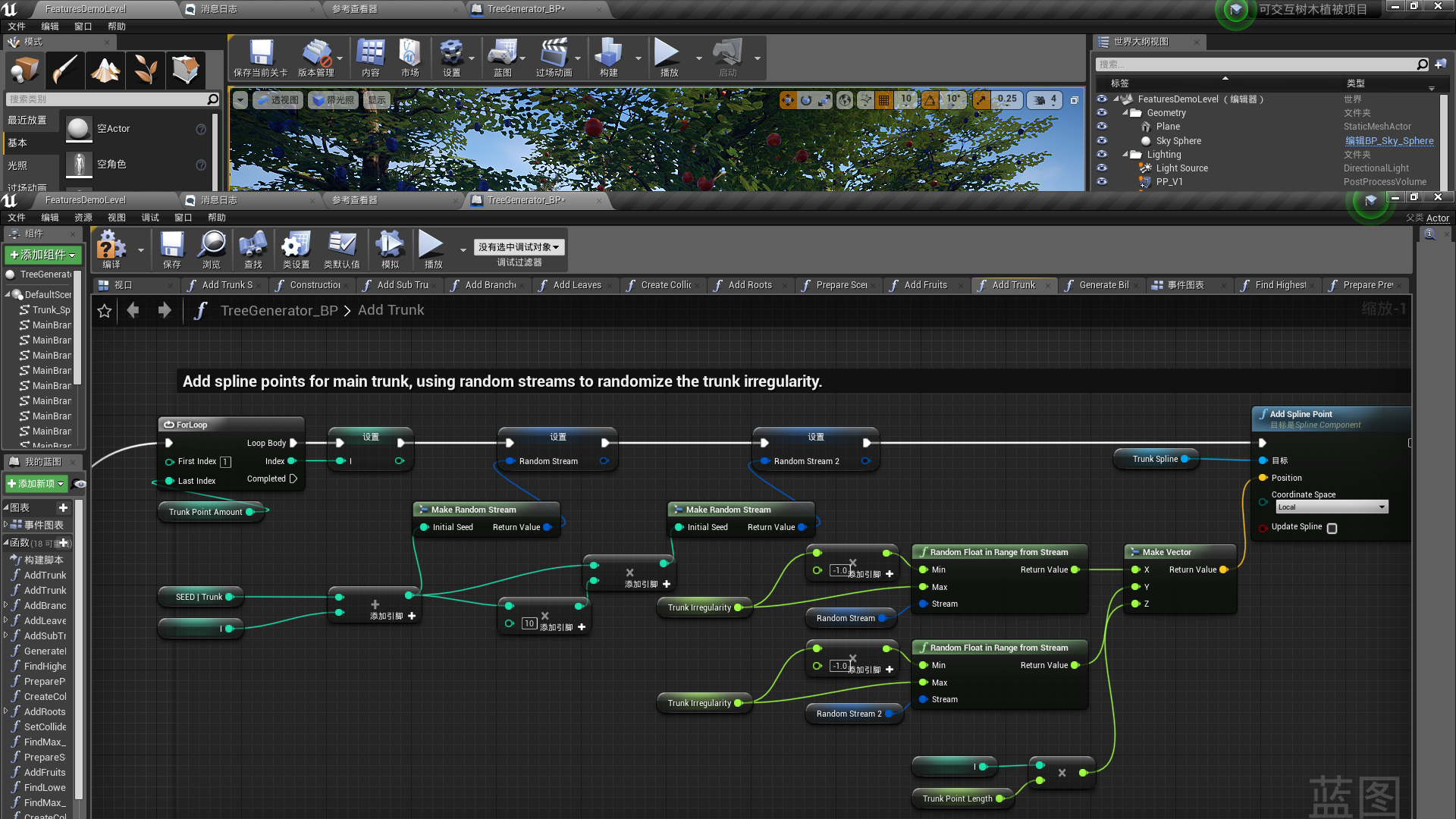This screenshot has height=819, width=1456.
Task: Open the 没有选中调试对象 debug object dropdown
Action: pos(519,246)
